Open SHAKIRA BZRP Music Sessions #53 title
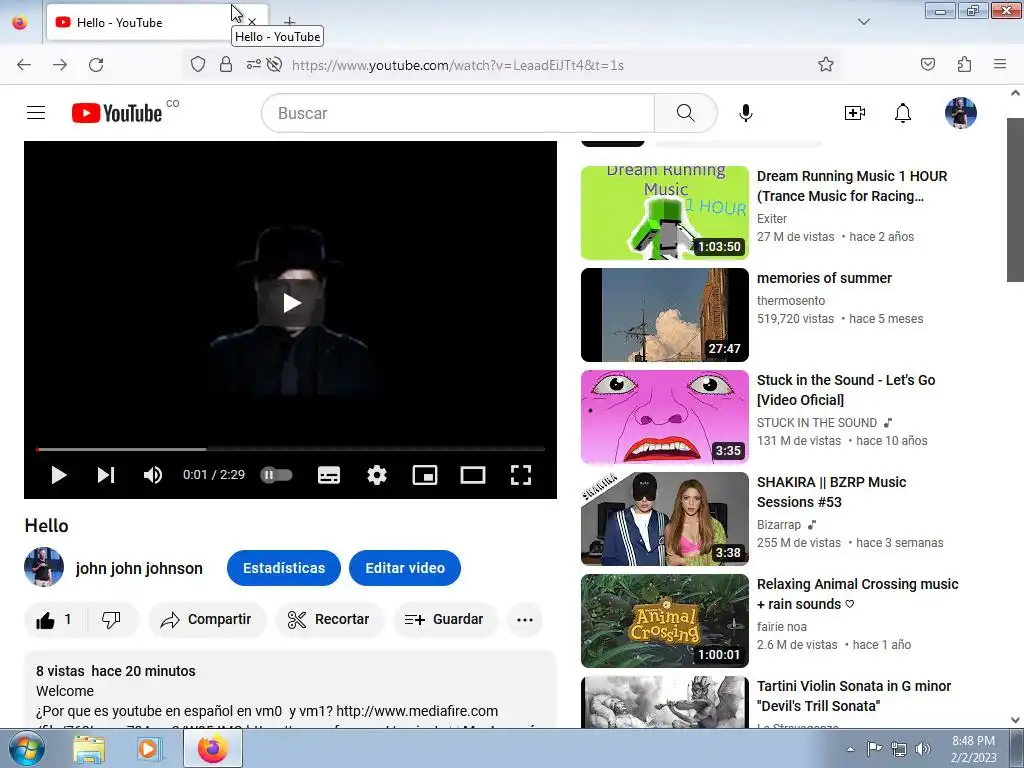The image size is (1024, 768). [831, 492]
